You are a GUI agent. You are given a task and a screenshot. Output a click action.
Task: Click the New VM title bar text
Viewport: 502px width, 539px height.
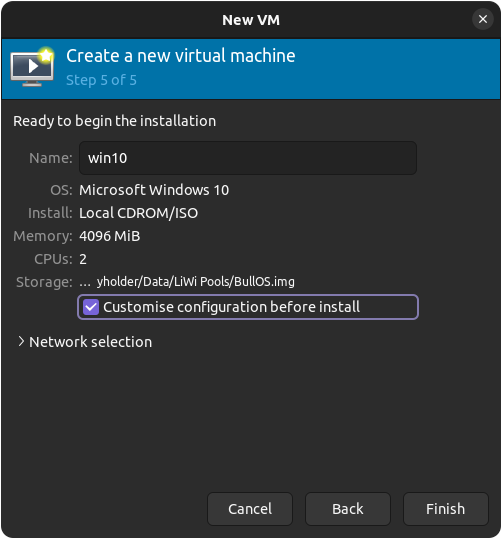251,20
